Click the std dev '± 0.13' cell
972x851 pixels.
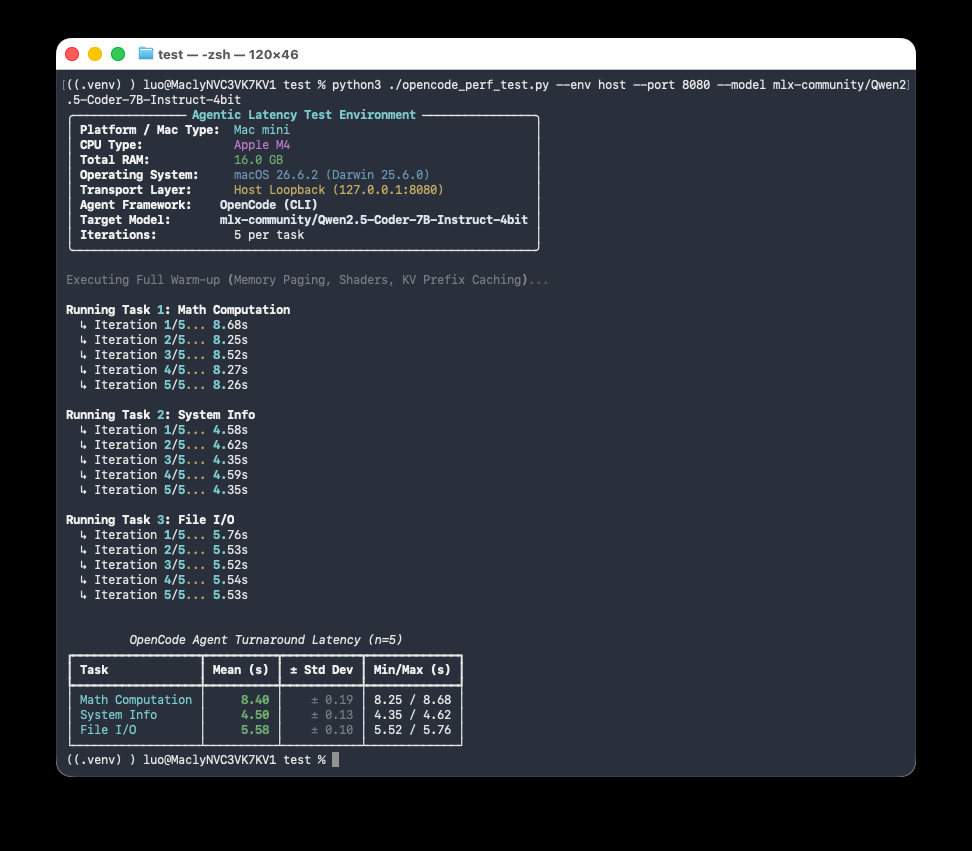click(x=332, y=715)
